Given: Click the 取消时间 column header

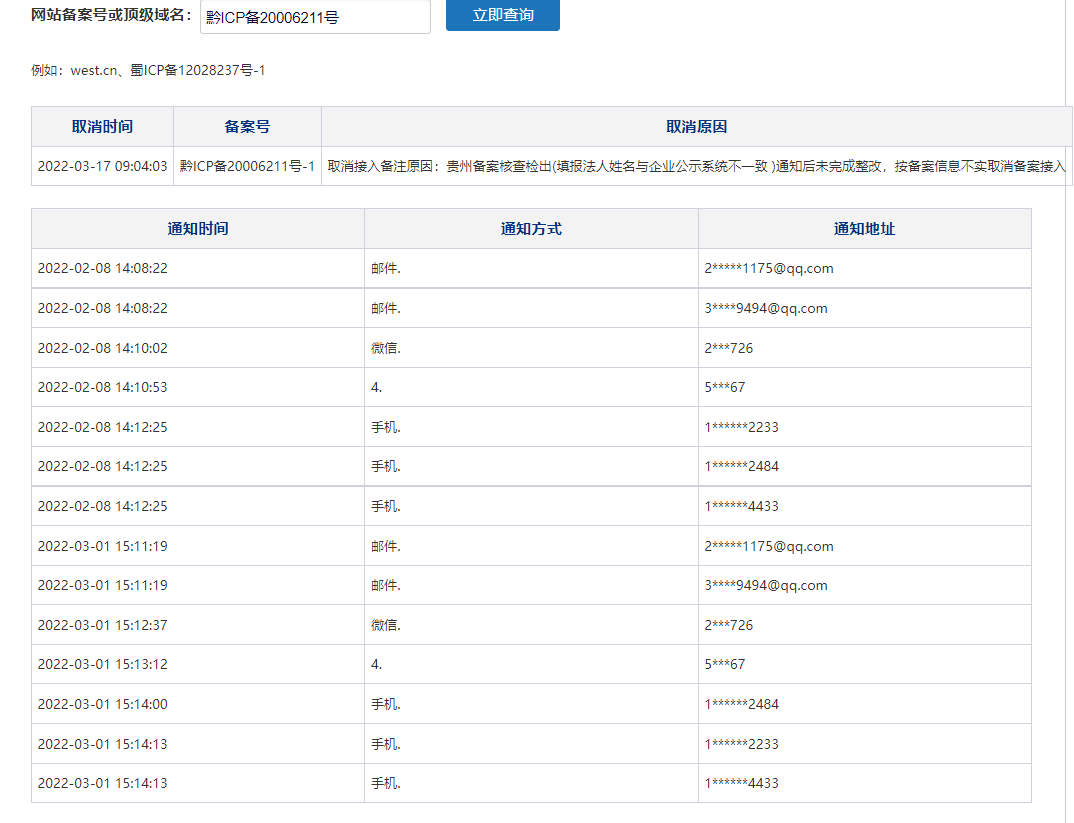Looking at the screenshot, I should click(x=100, y=125).
